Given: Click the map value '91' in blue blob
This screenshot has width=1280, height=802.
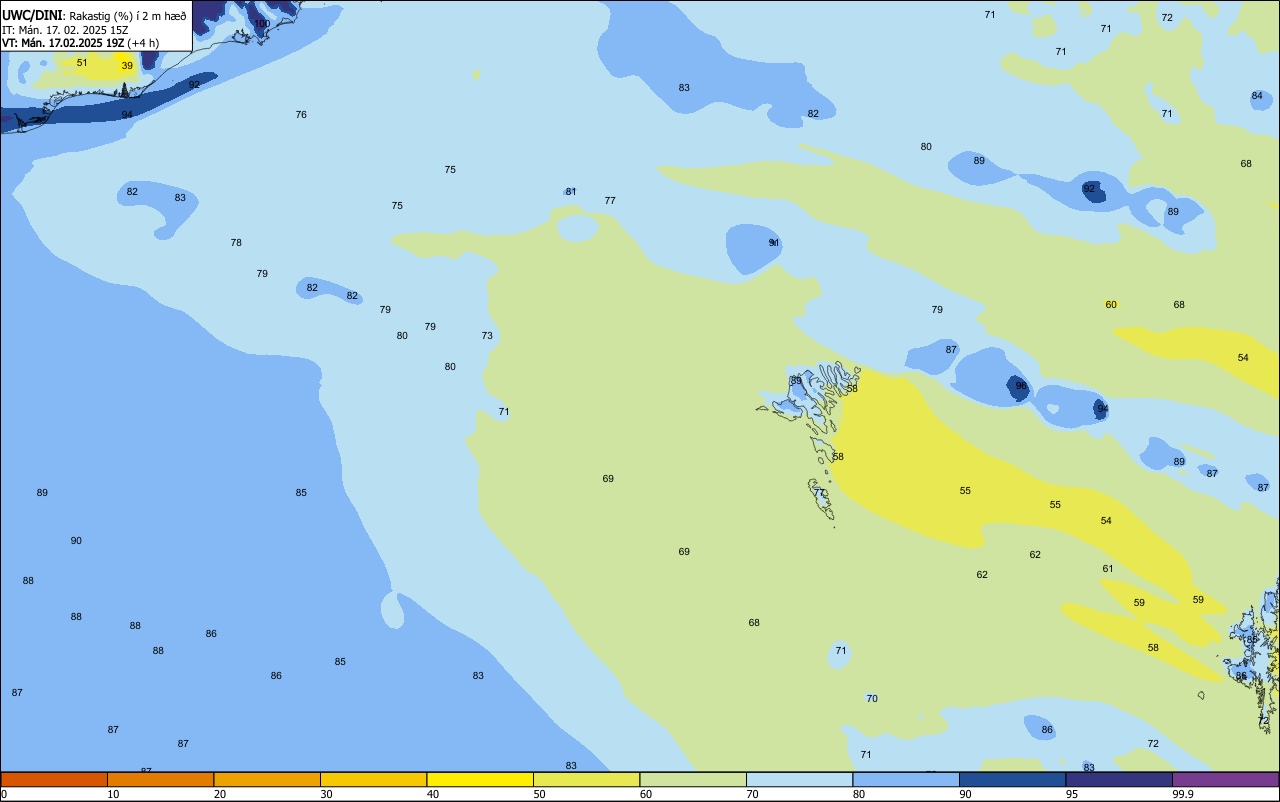Looking at the screenshot, I should pyautogui.click(x=774, y=243).
